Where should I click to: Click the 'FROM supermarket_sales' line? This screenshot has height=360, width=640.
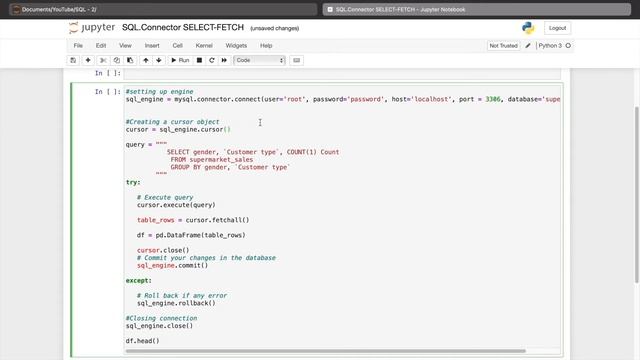click(212, 160)
